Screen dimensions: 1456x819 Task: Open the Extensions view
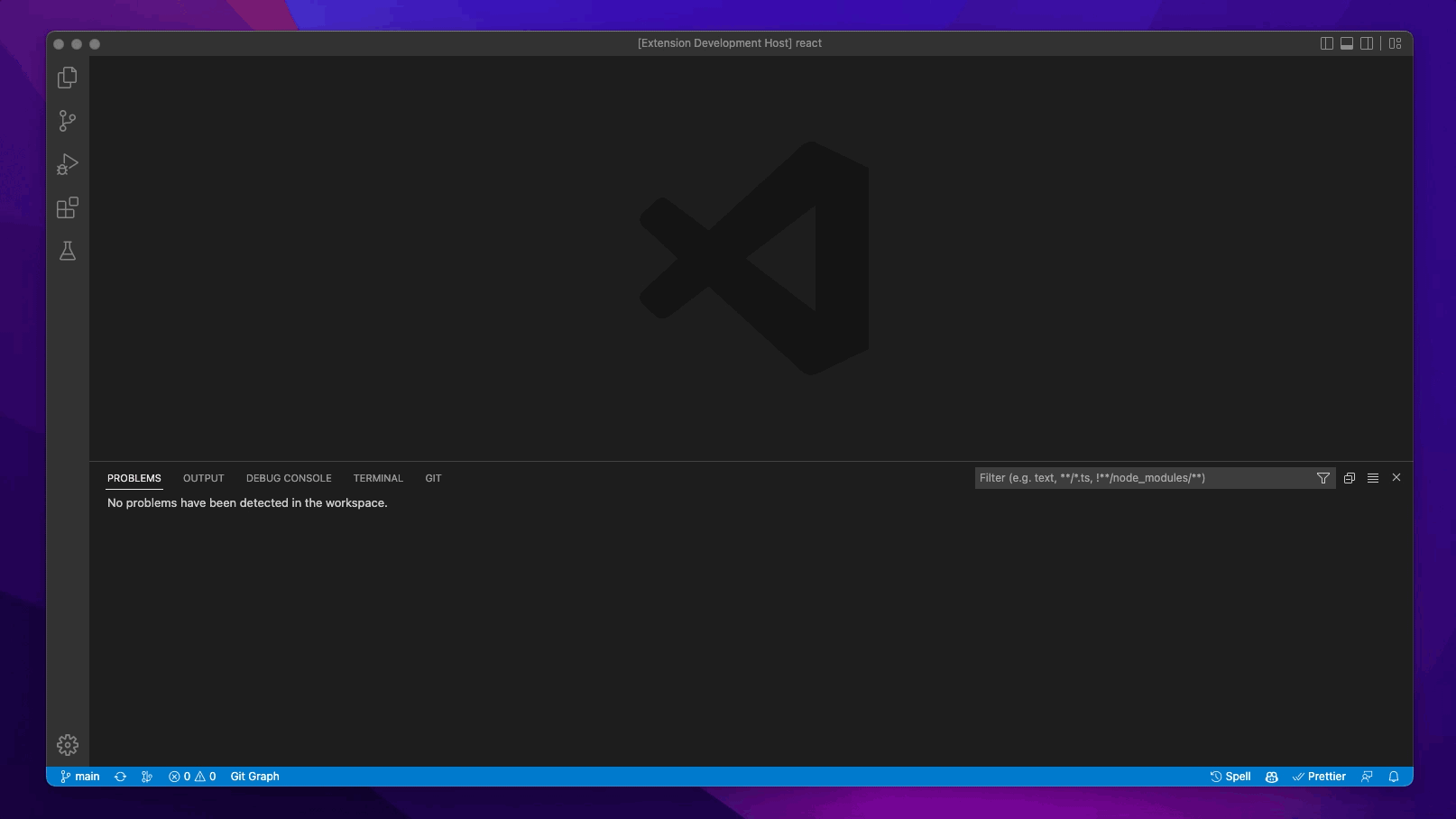coord(68,207)
